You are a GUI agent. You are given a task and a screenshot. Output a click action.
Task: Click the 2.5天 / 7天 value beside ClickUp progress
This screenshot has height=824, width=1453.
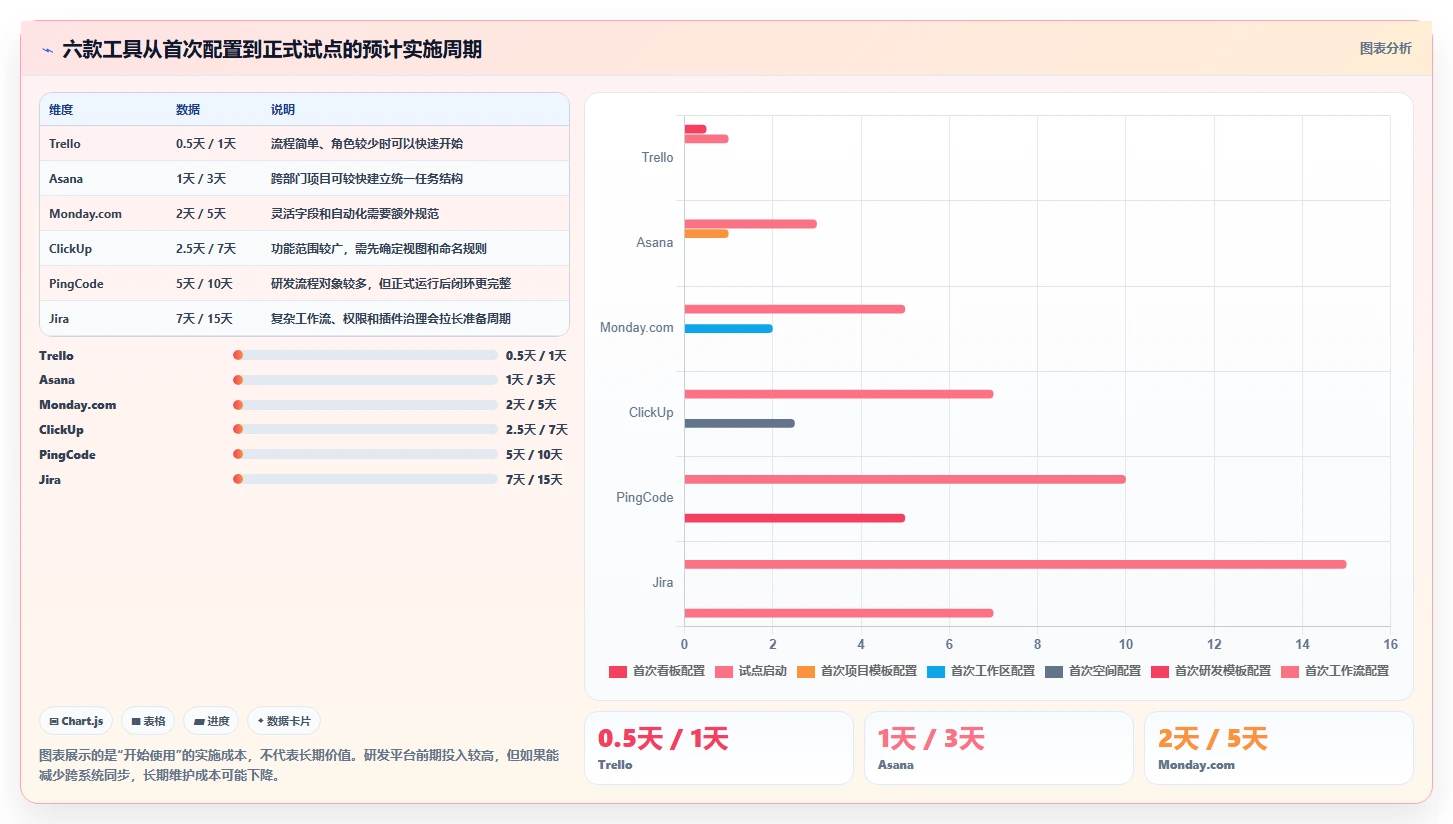(537, 430)
